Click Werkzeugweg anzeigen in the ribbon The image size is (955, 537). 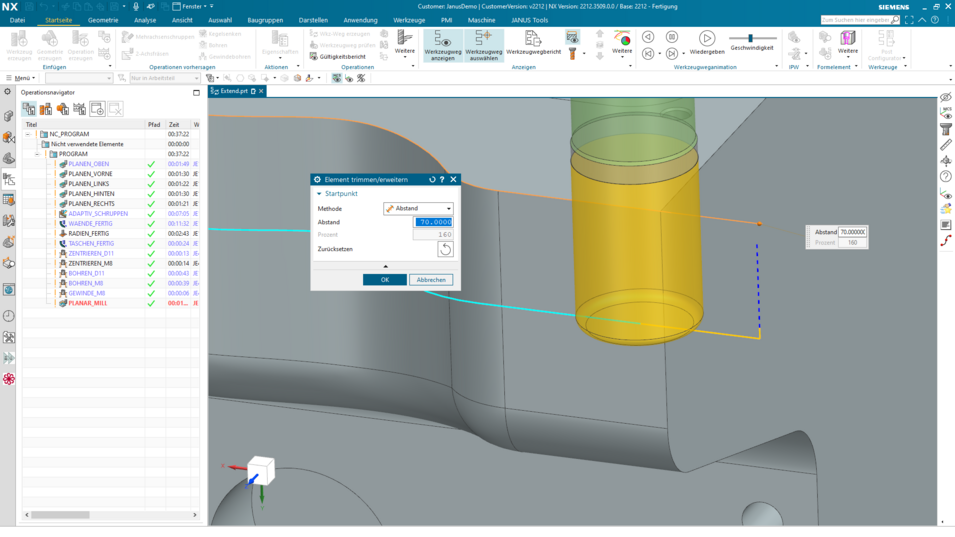443,46
